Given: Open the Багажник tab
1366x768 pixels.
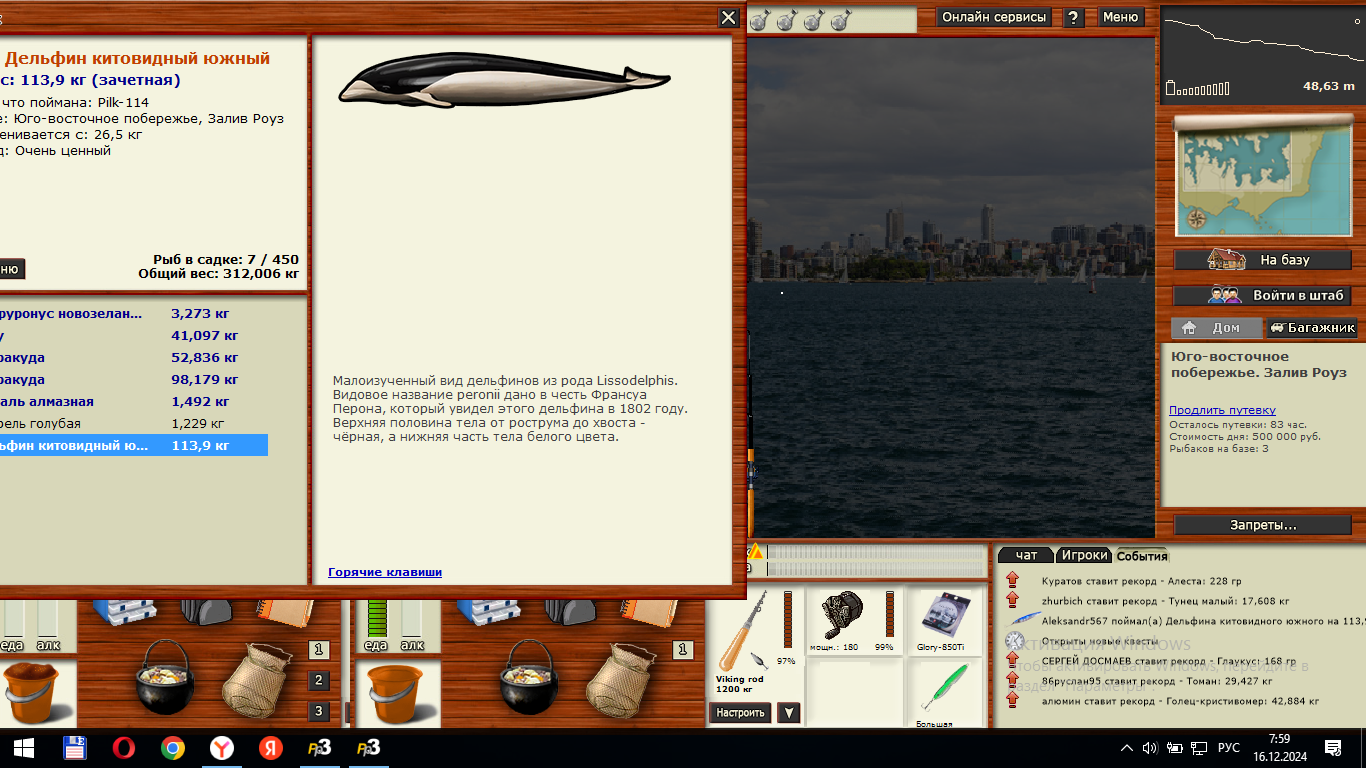Looking at the screenshot, I should click(x=1312, y=328).
